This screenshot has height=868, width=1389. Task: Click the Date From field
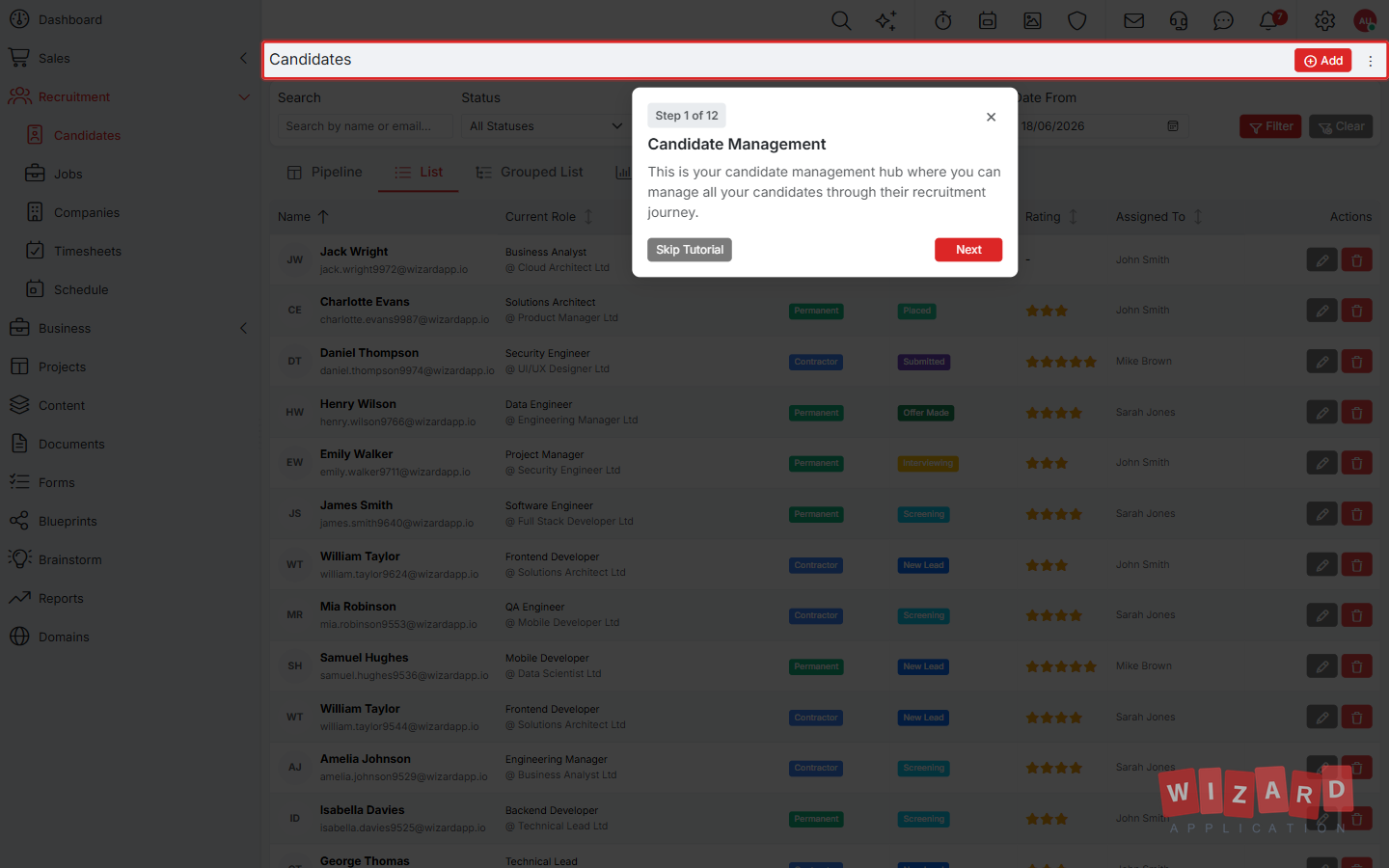point(1102,126)
